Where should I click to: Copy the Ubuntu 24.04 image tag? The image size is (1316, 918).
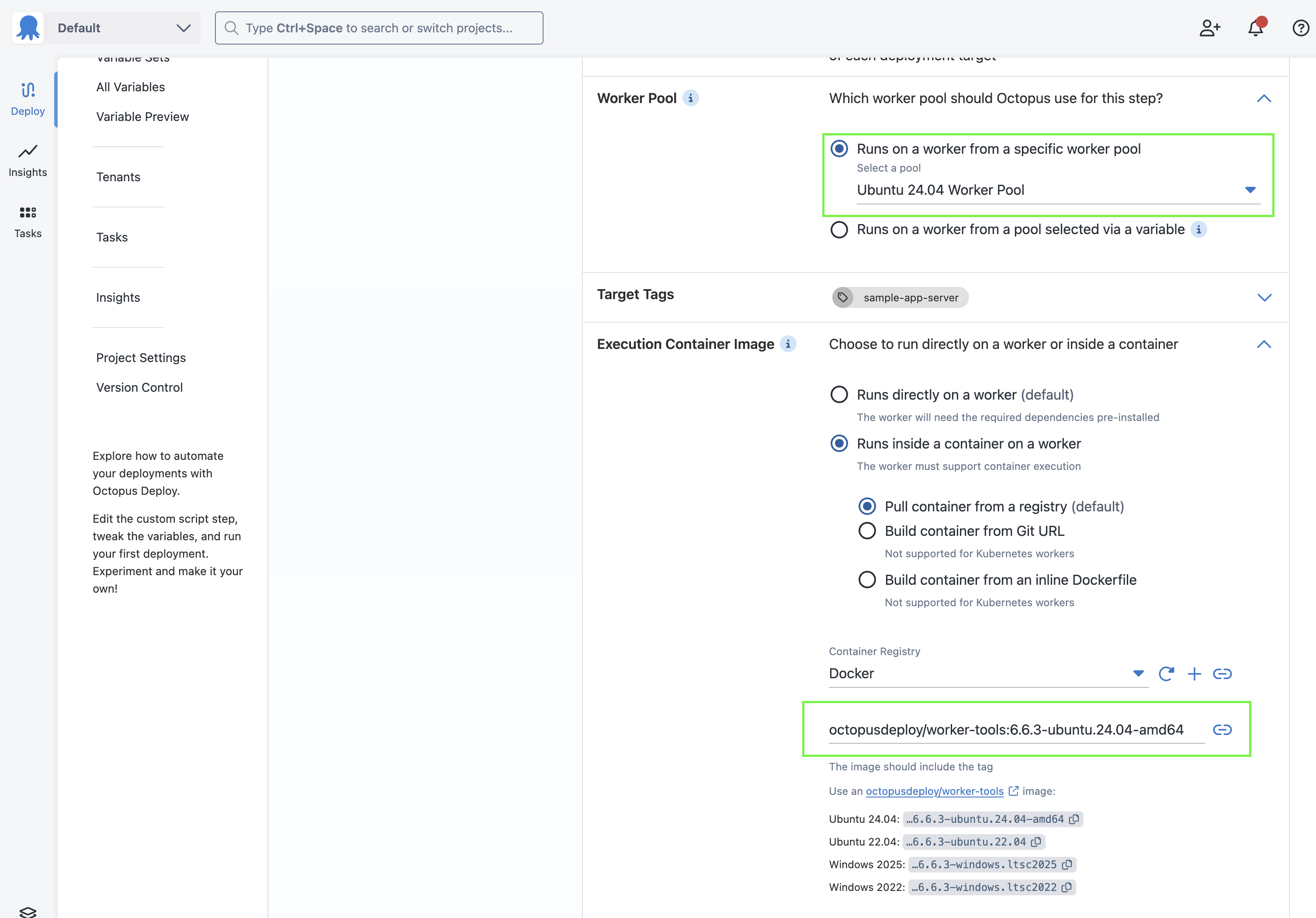[x=1074, y=819]
